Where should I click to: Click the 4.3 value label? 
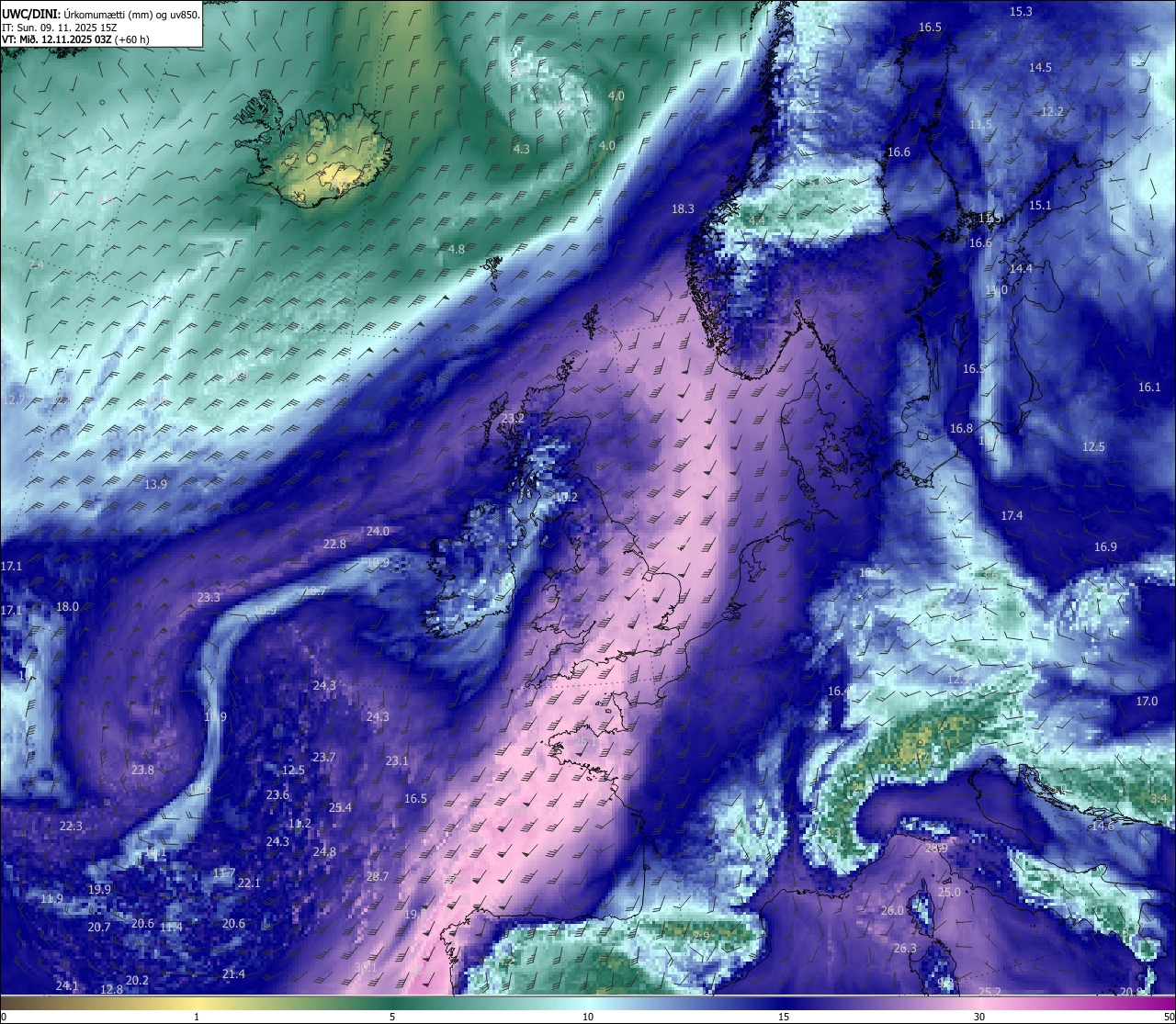pyautogui.click(x=521, y=149)
